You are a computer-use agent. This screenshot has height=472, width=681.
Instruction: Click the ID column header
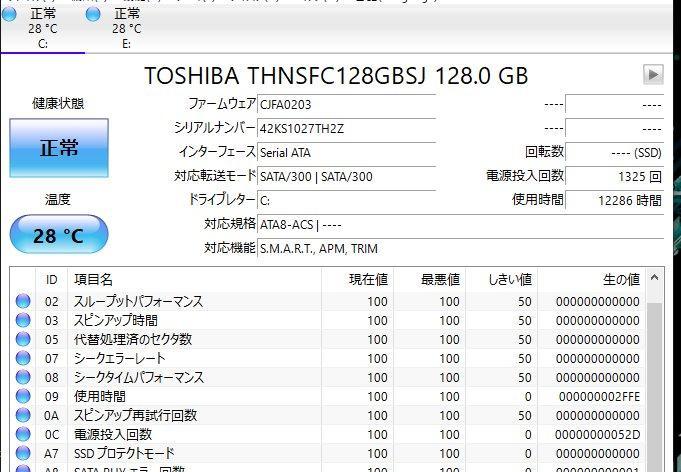[x=51, y=280]
